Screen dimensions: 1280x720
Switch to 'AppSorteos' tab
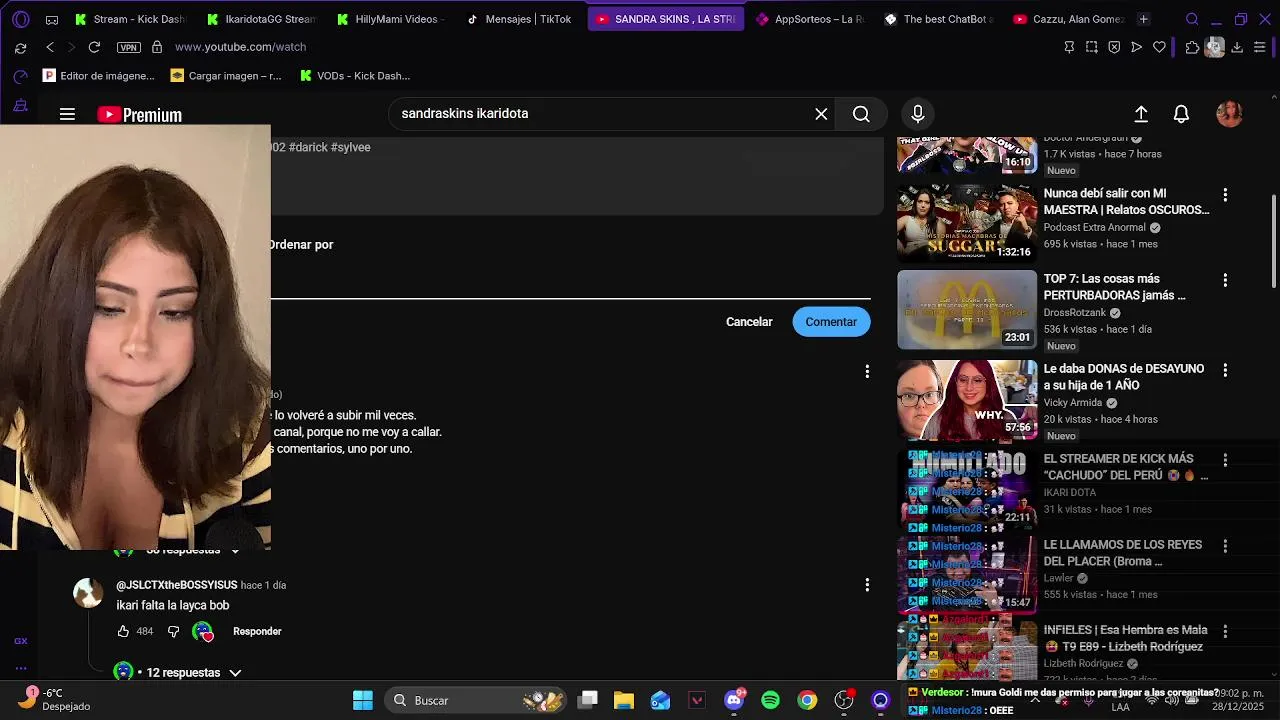[x=812, y=19]
